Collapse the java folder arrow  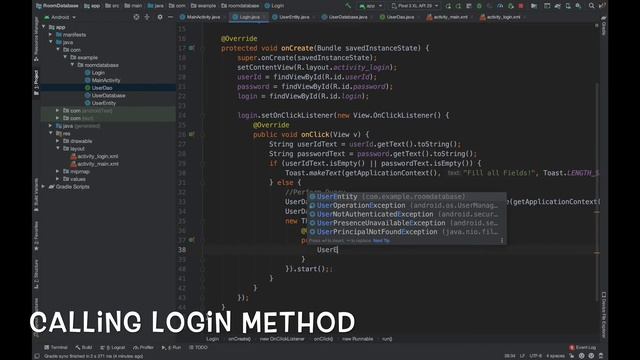[x=51, y=42]
